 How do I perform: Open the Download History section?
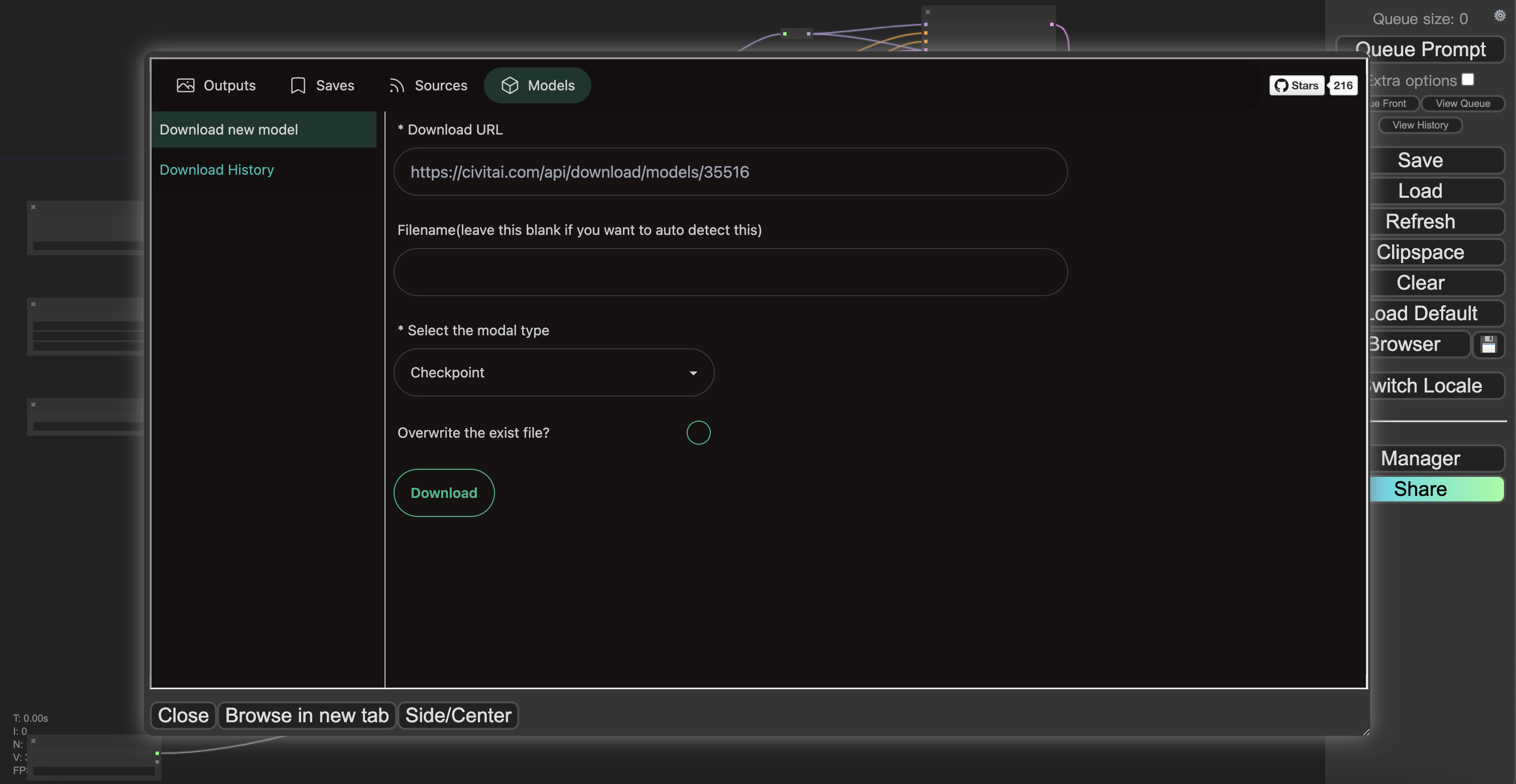216,170
